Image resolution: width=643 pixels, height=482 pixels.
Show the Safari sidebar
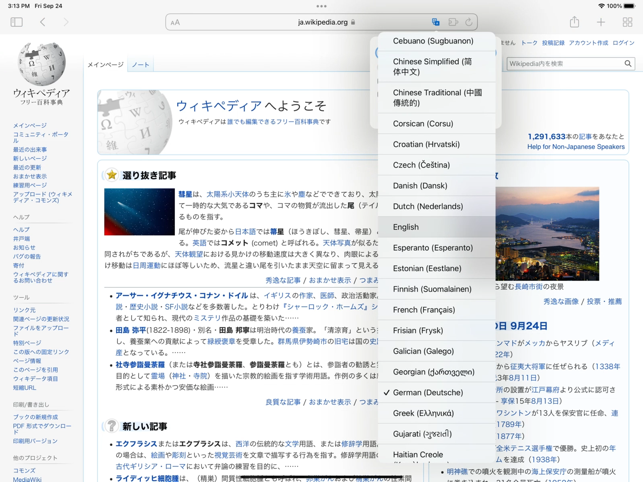pyautogui.click(x=16, y=22)
